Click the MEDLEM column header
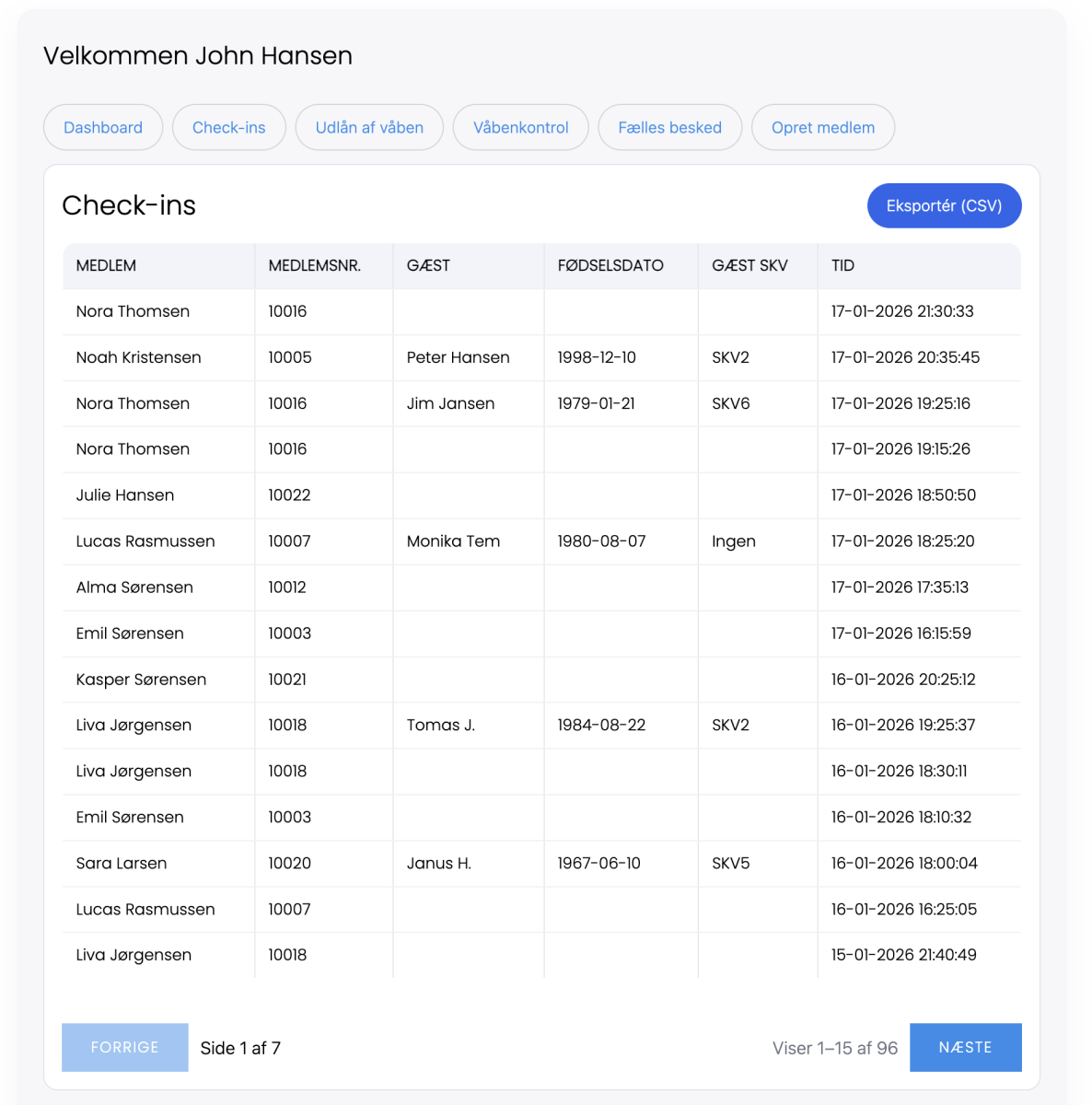 click(106, 265)
